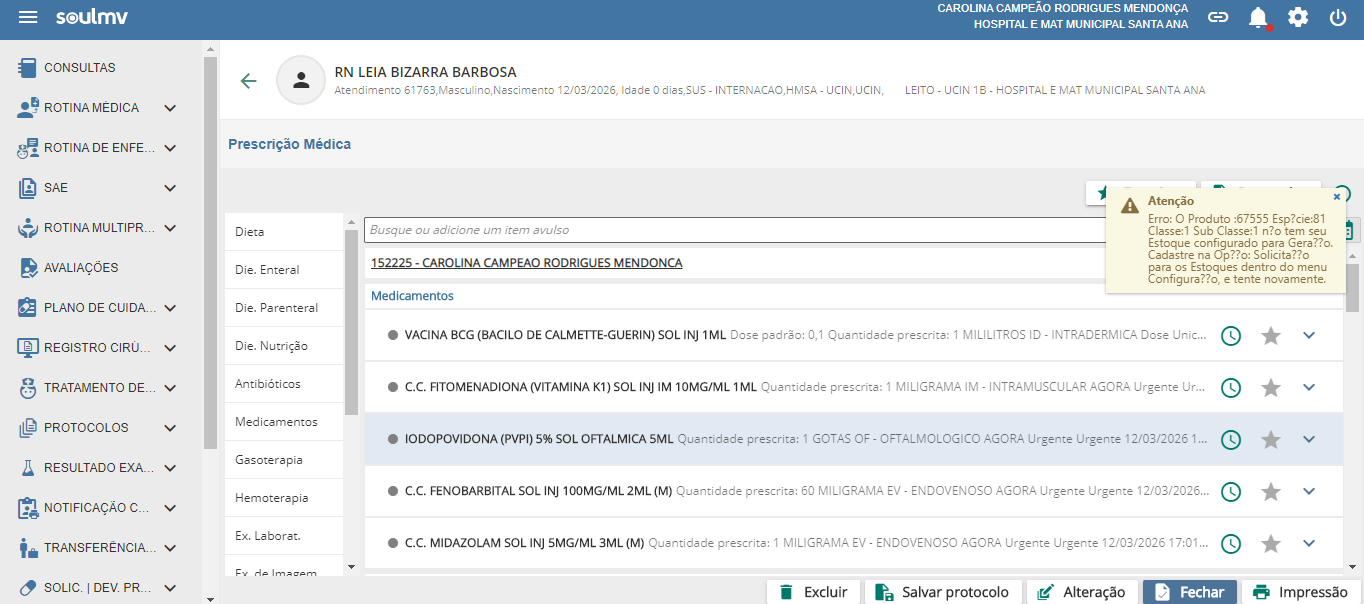Expand ROTINA MÉDICA sidebar menu
Viewport: 1364px width, 604px height.
tap(170, 108)
